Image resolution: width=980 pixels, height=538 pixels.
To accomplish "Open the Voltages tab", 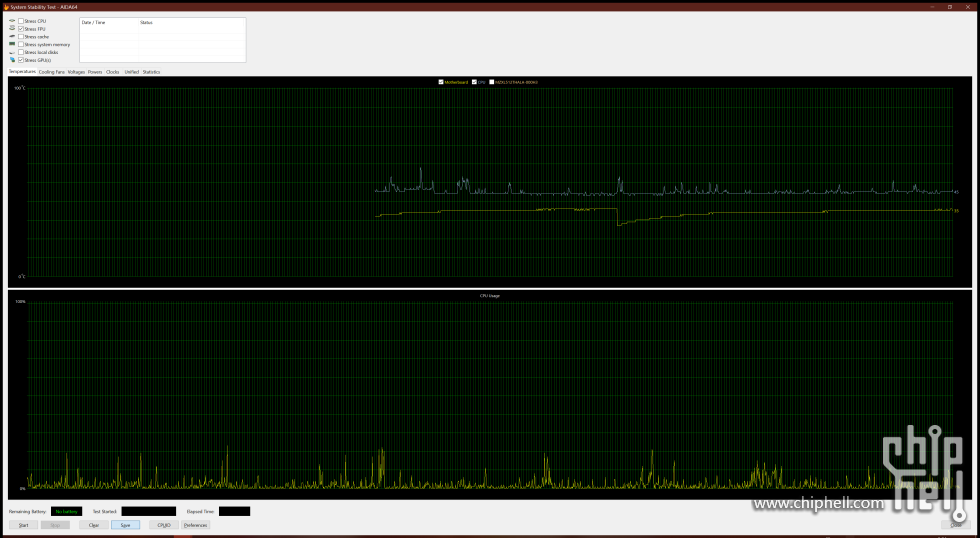I will (76, 72).
